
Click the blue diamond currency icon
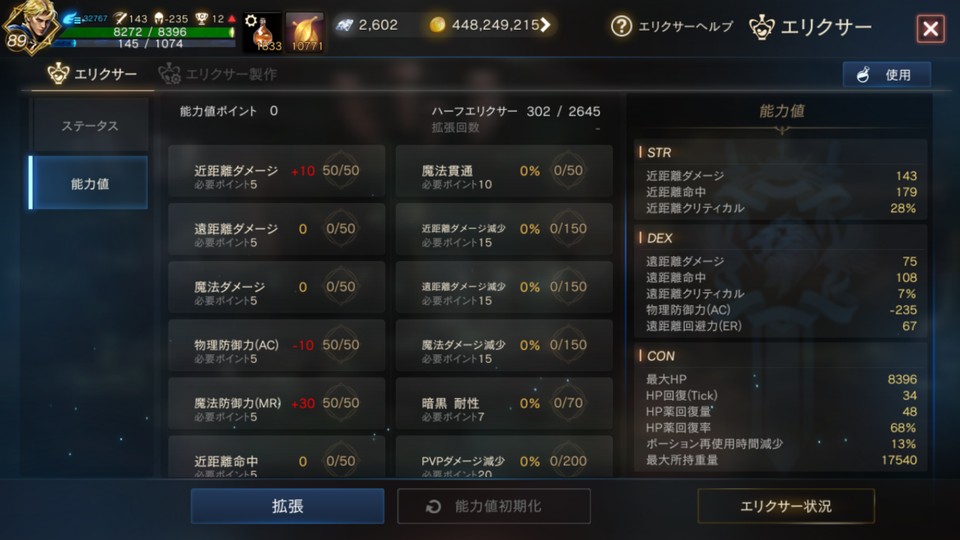[x=345, y=25]
